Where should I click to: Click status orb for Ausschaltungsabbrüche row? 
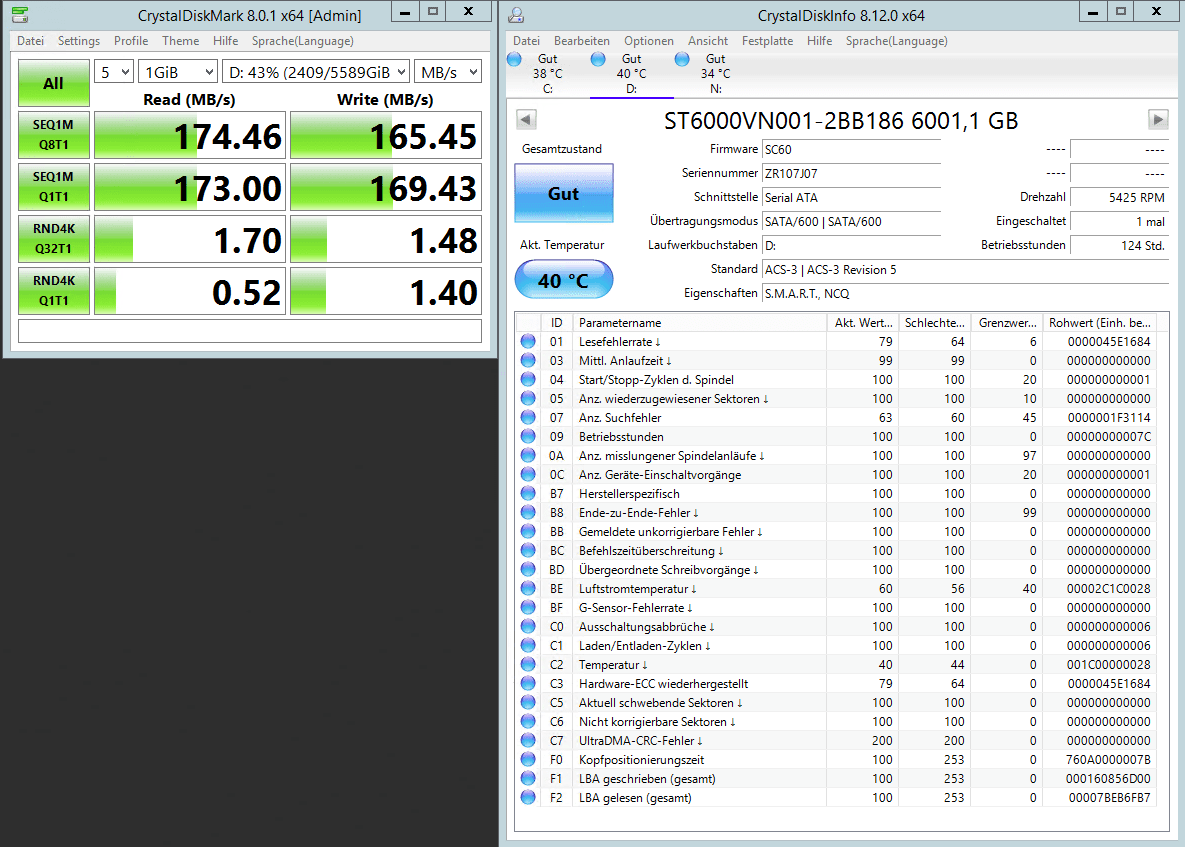click(x=528, y=626)
